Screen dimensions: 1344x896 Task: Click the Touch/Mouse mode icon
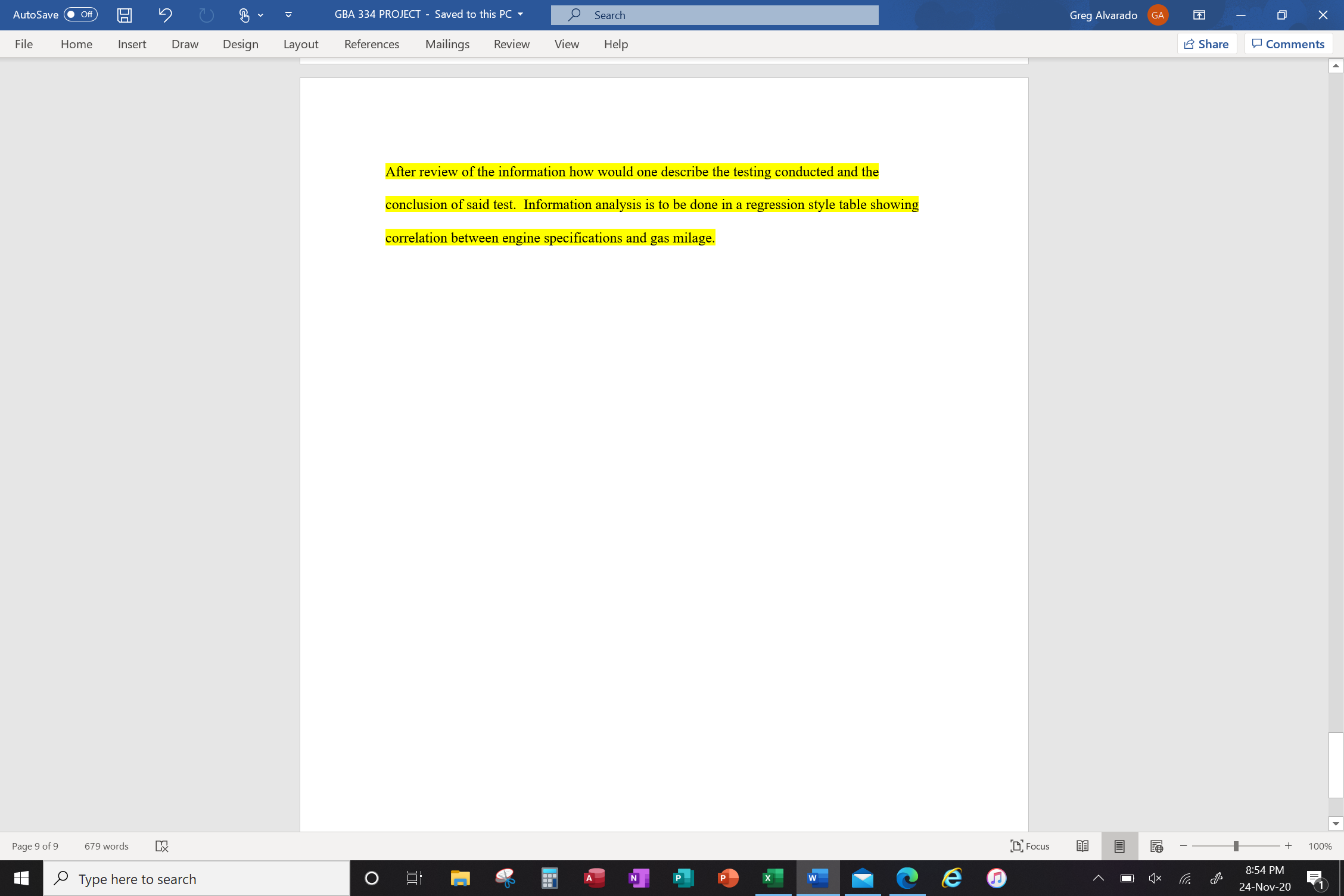[x=244, y=15]
